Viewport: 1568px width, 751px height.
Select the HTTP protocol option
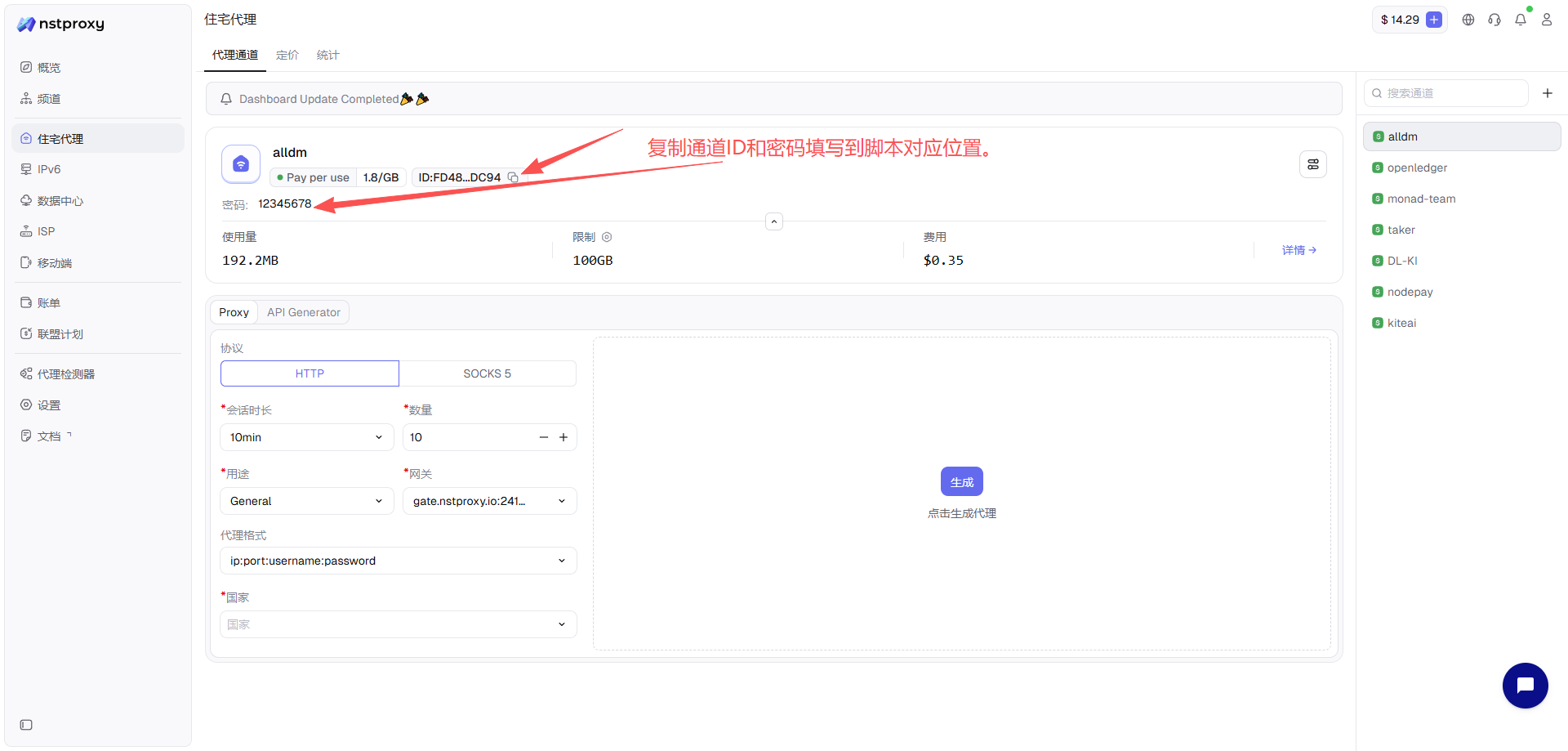pyautogui.click(x=310, y=373)
